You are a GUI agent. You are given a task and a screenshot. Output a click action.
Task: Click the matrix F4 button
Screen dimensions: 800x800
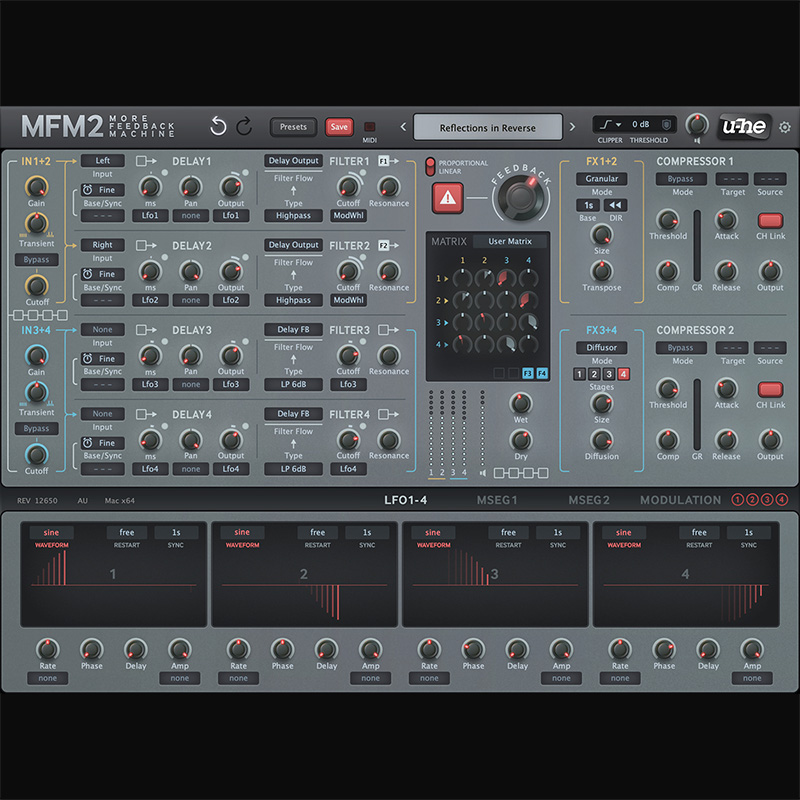click(542, 373)
